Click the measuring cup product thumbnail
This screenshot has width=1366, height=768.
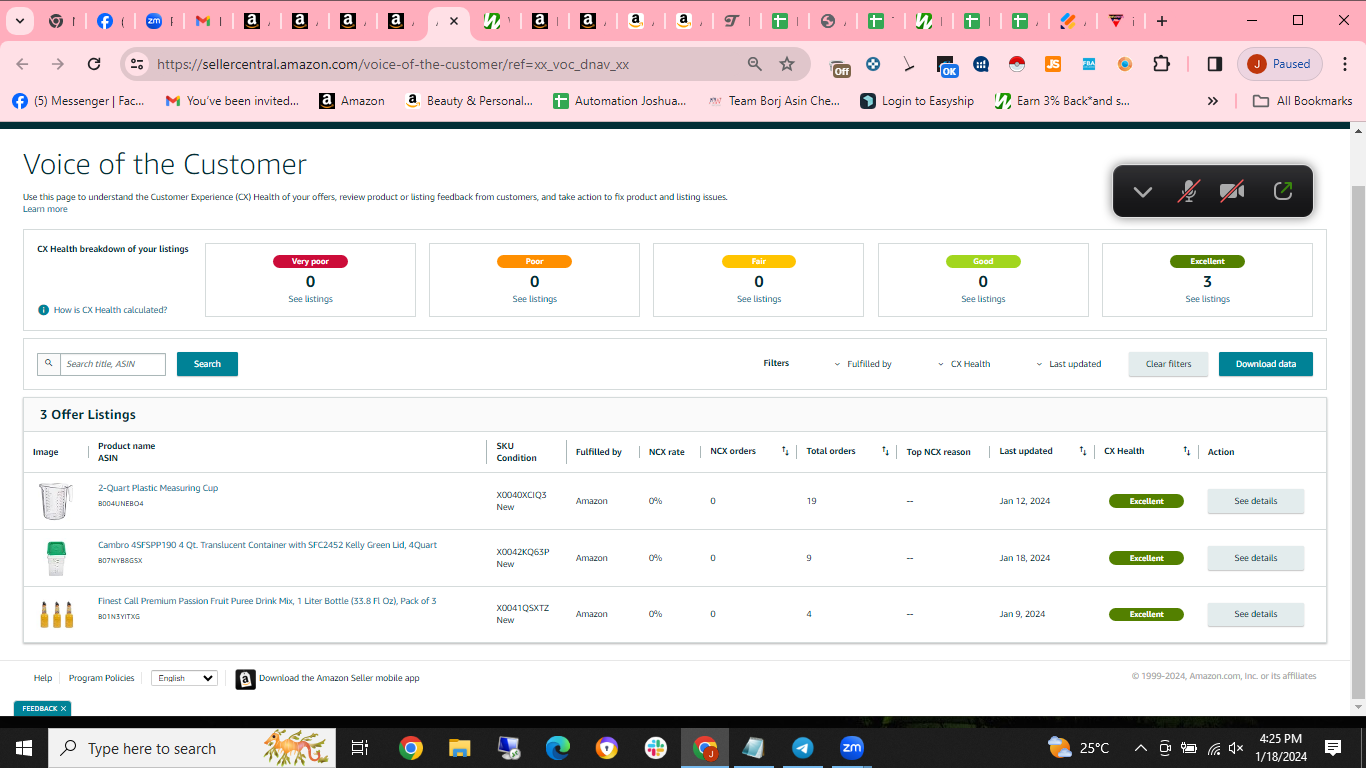56,501
